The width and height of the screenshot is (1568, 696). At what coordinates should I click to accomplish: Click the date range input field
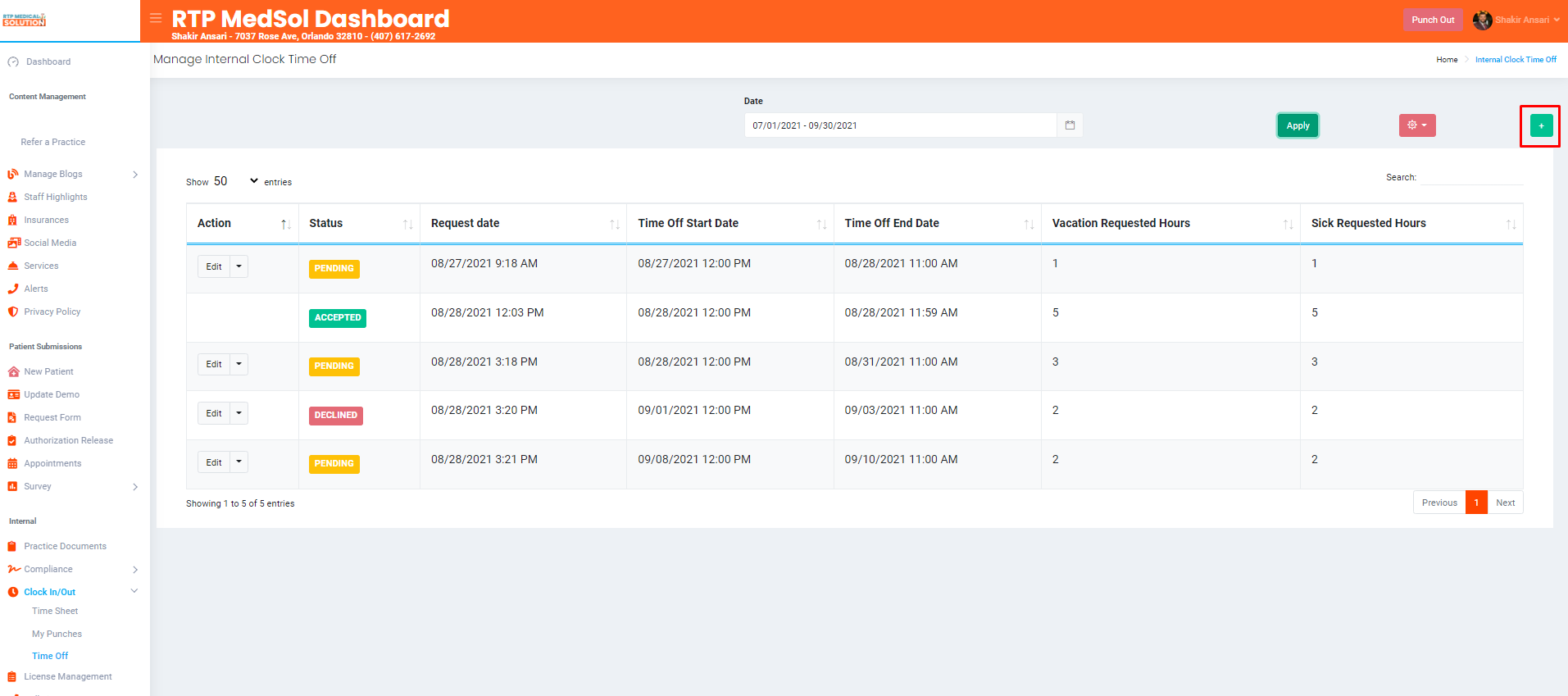pyautogui.click(x=901, y=125)
